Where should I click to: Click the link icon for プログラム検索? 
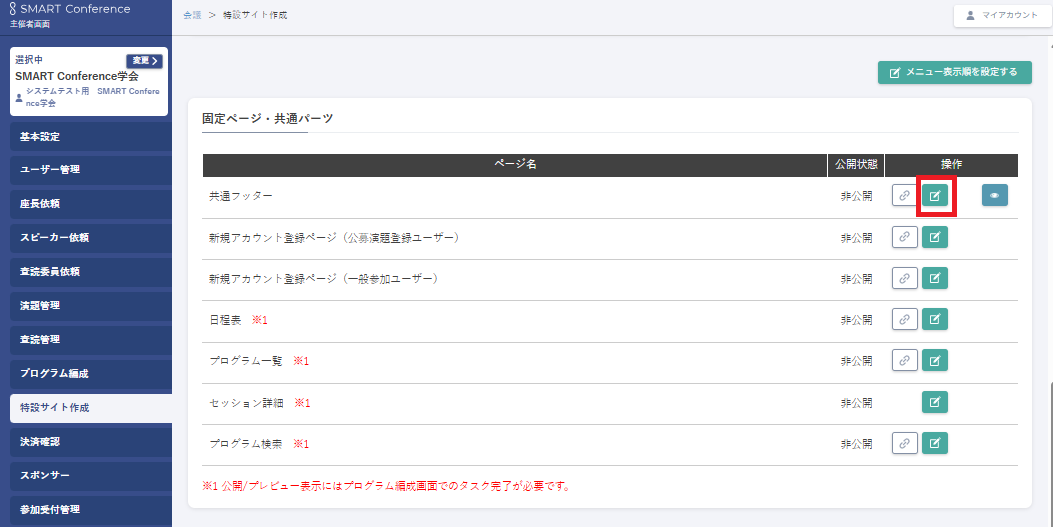904,443
